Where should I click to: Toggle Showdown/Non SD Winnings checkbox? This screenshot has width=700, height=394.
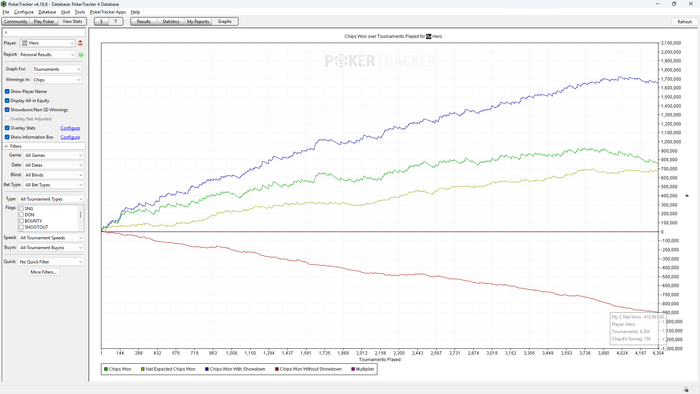7,110
